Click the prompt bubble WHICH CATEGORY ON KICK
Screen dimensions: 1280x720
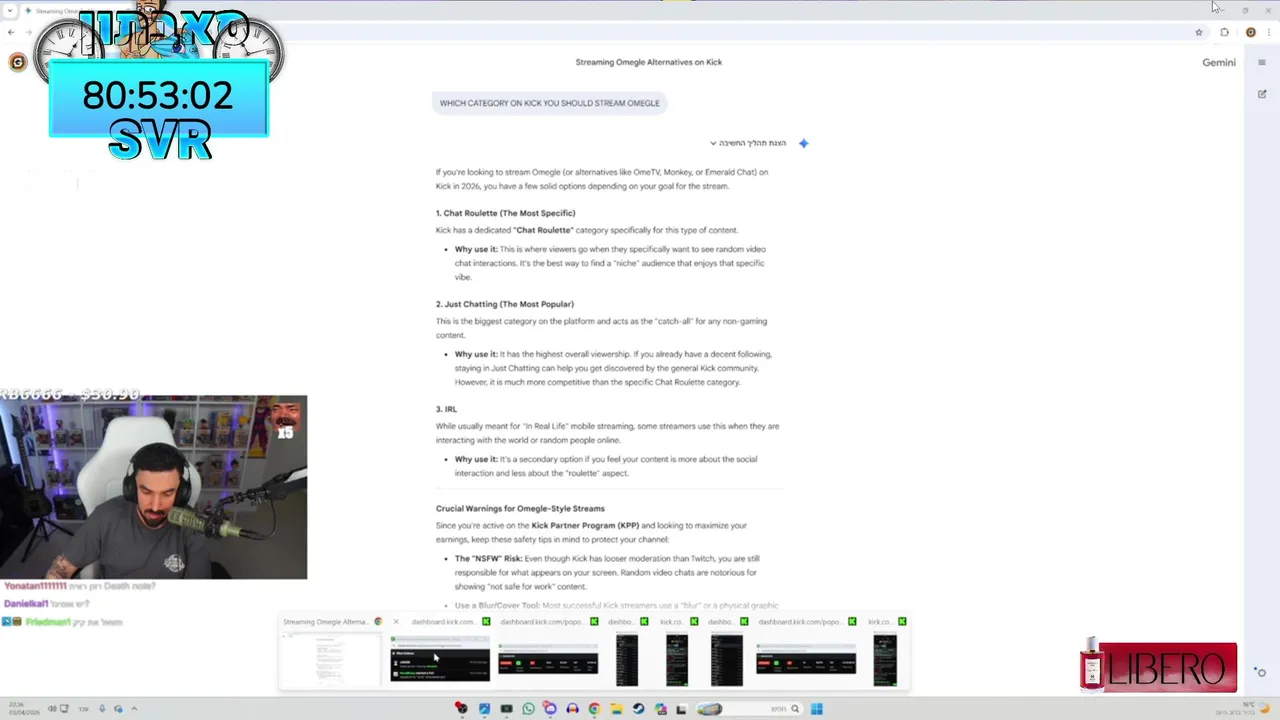550,103
